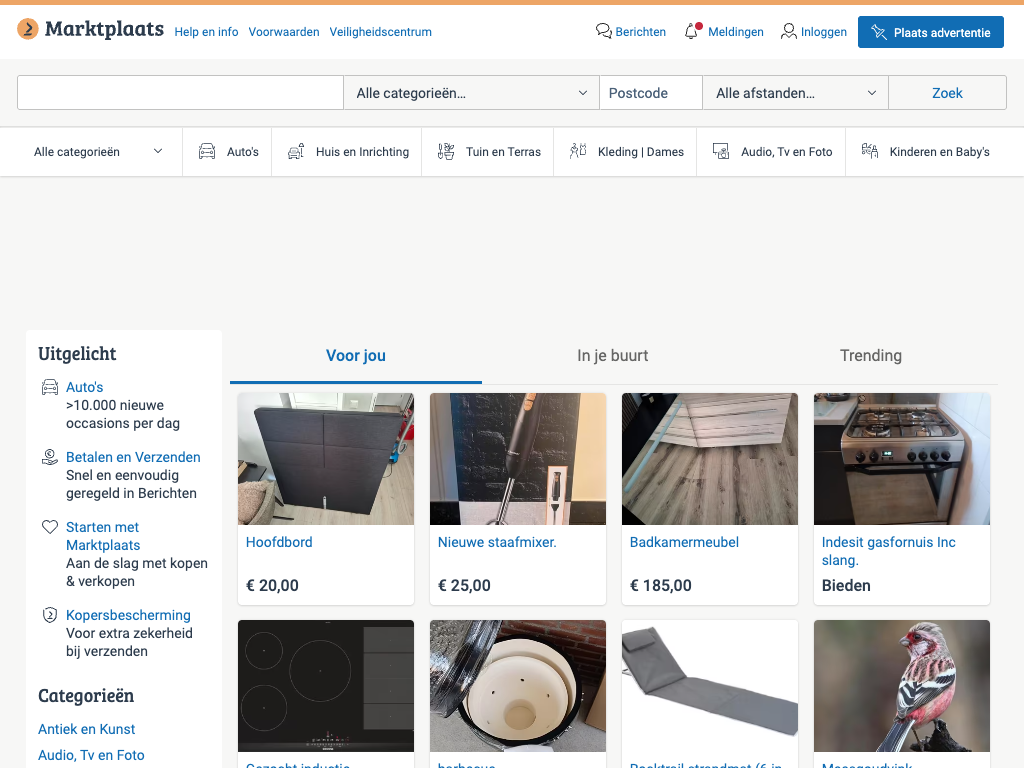Focus the Postcode input field
This screenshot has height=768, width=1024.
pos(650,93)
